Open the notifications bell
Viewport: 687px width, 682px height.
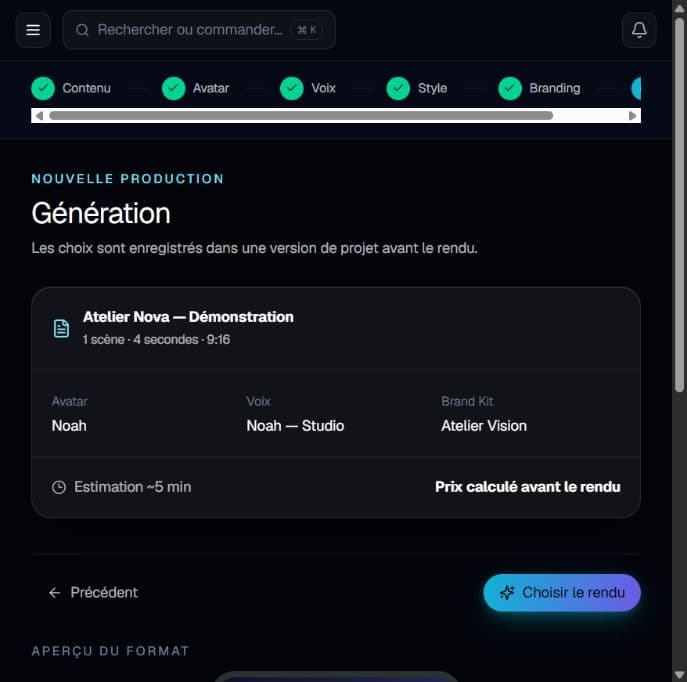click(639, 30)
